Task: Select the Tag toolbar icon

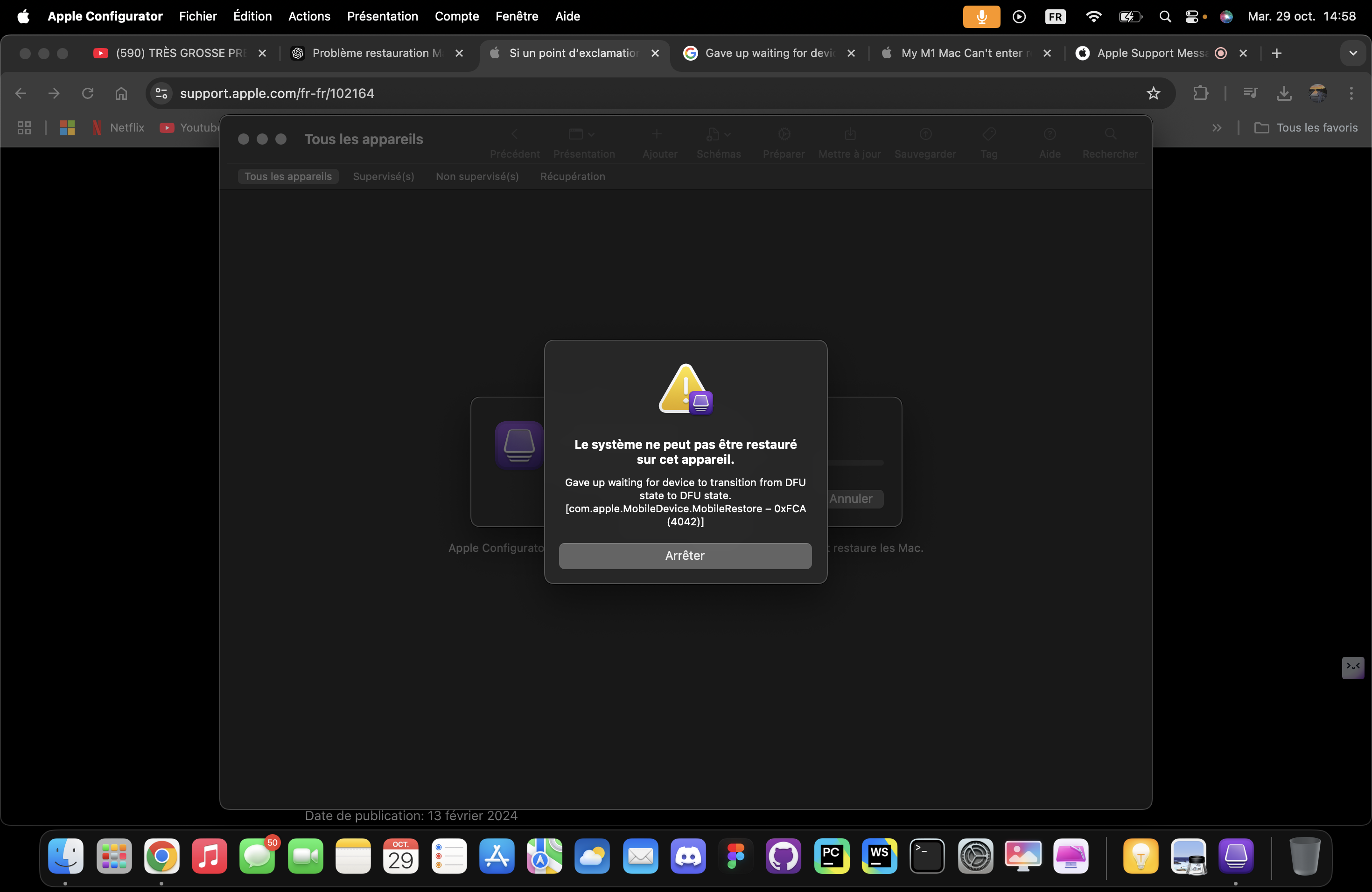Action: coord(989,135)
